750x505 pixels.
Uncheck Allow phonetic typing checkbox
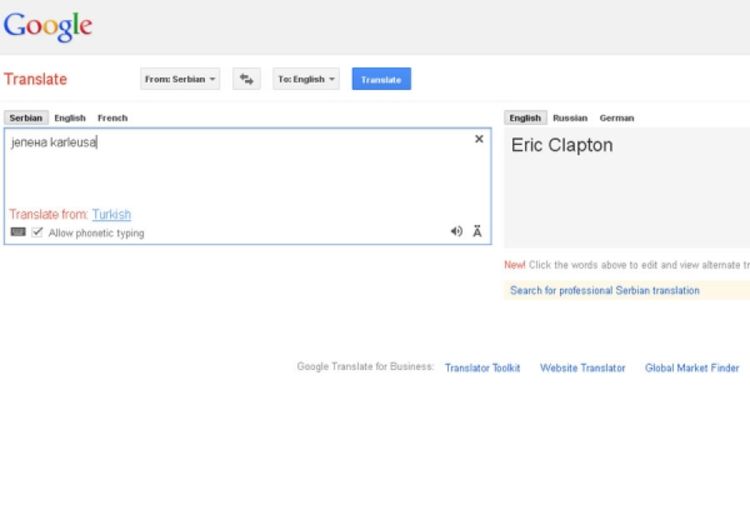tap(37, 232)
